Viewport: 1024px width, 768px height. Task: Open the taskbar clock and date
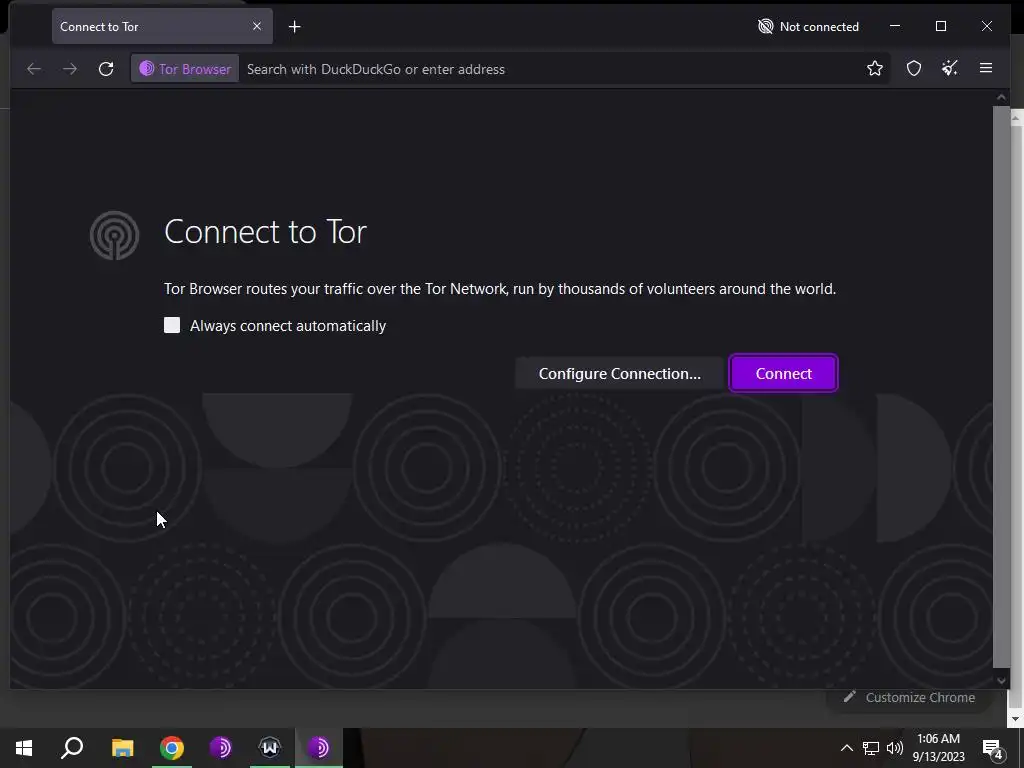click(938, 748)
